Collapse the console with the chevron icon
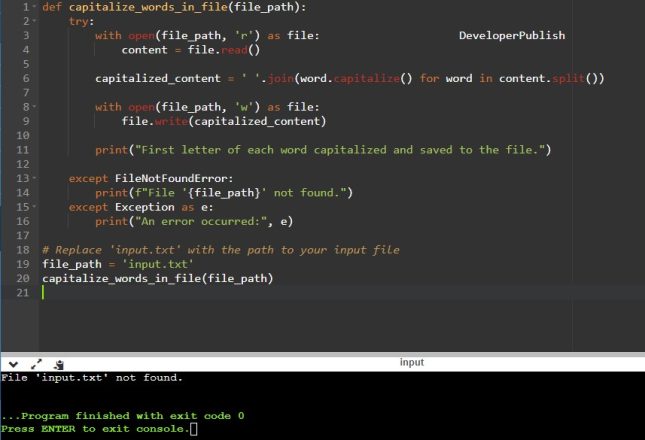Image resolution: width=645 pixels, height=440 pixels. (x=13, y=364)
